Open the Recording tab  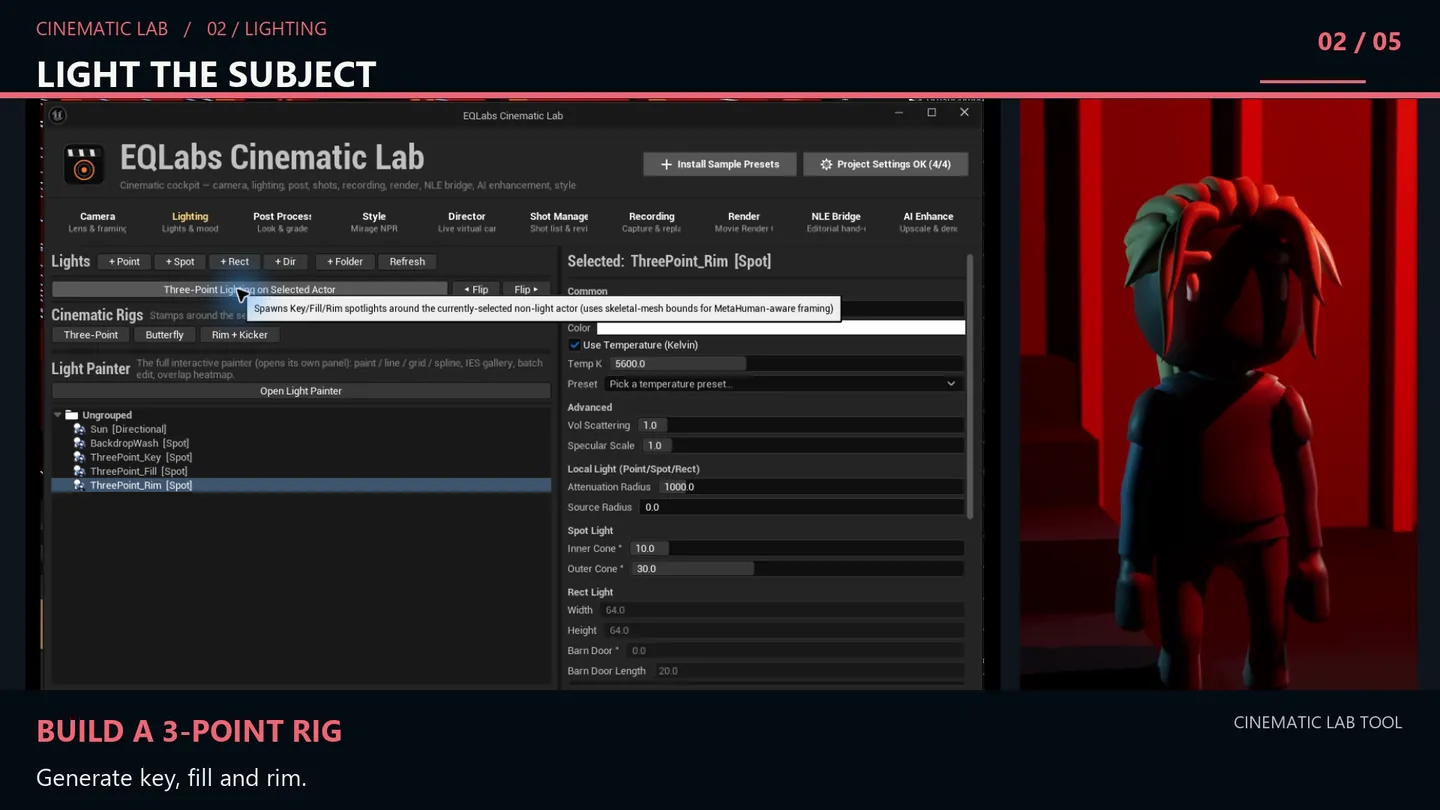click(x=651, y=222)
